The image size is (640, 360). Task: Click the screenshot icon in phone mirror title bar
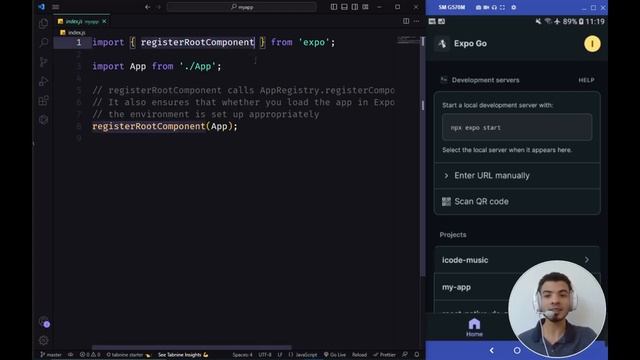coord(478,7)
